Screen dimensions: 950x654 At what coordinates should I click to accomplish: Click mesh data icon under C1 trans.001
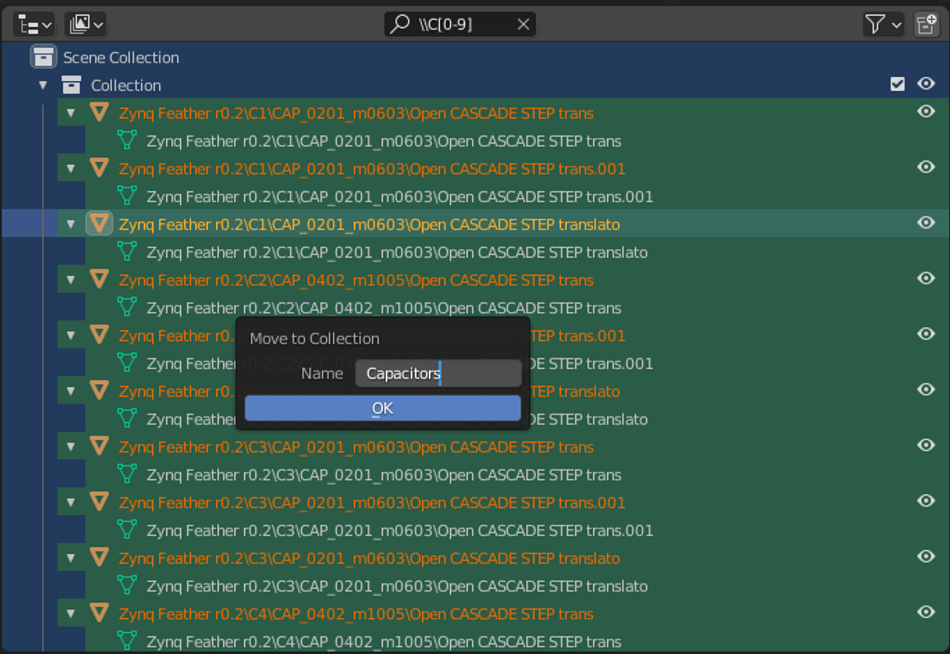click(127, 196)
